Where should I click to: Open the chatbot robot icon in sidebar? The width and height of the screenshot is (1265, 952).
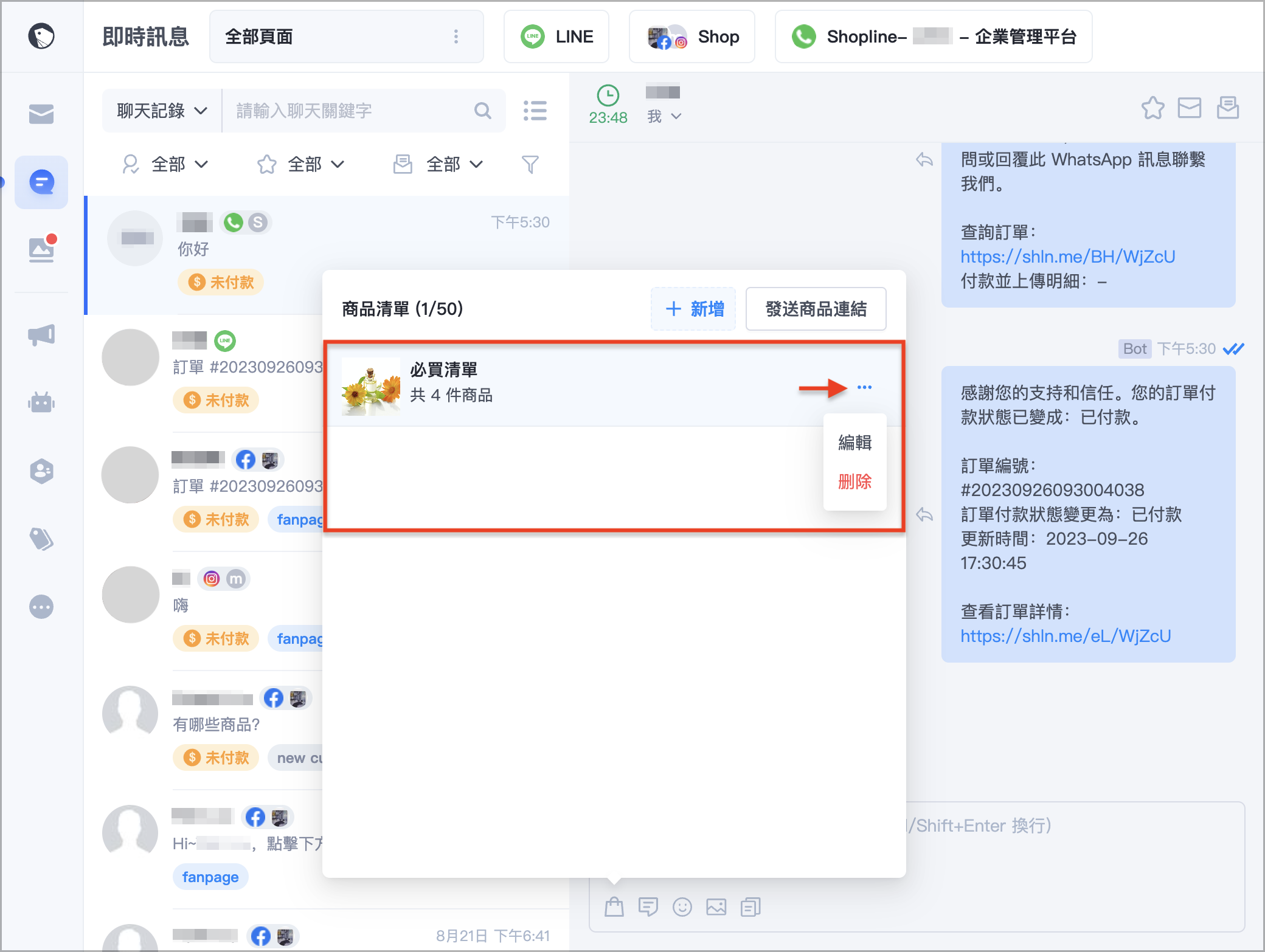(41, 402)
